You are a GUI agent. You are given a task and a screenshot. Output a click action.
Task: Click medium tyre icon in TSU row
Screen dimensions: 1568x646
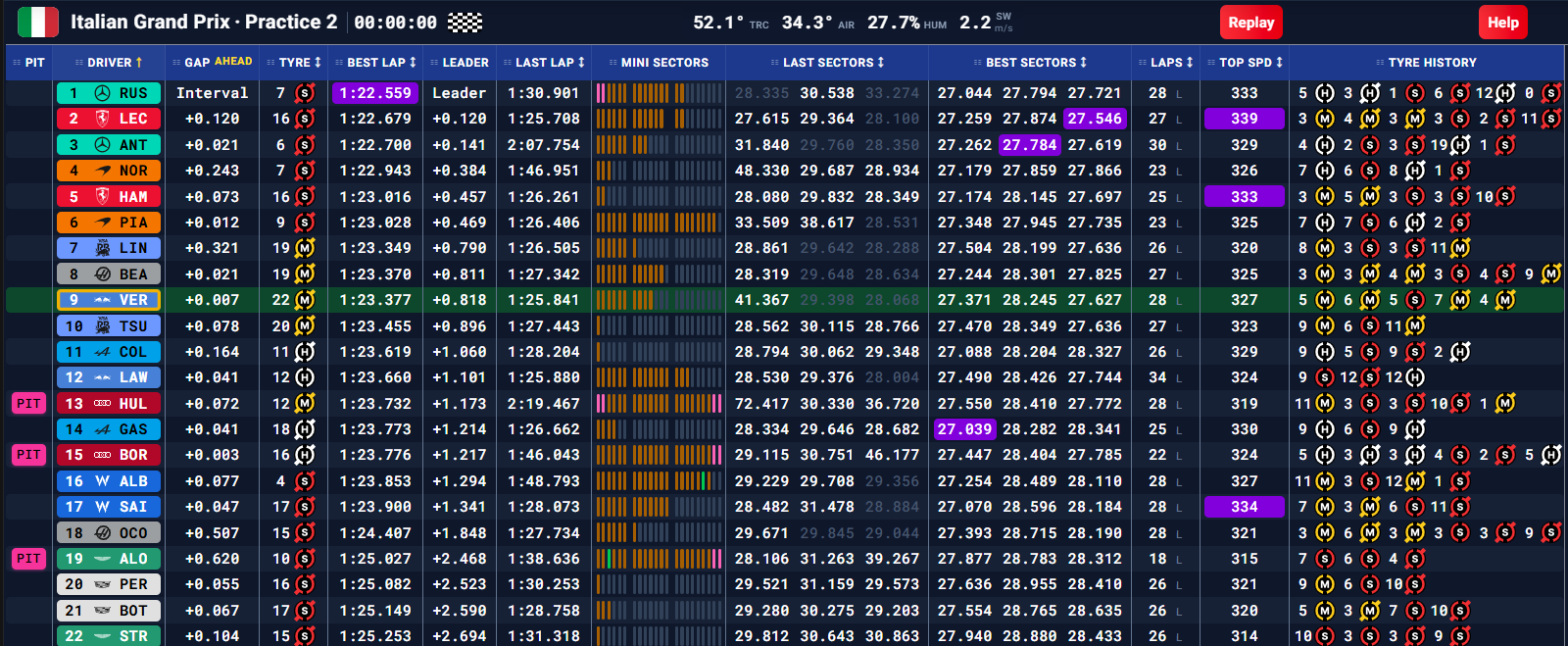point(305,325)
